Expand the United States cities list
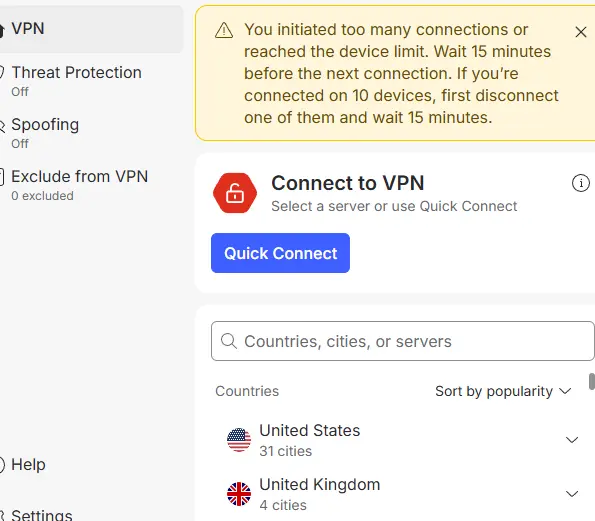The image size is (595, 521). [x=571, y=440]
